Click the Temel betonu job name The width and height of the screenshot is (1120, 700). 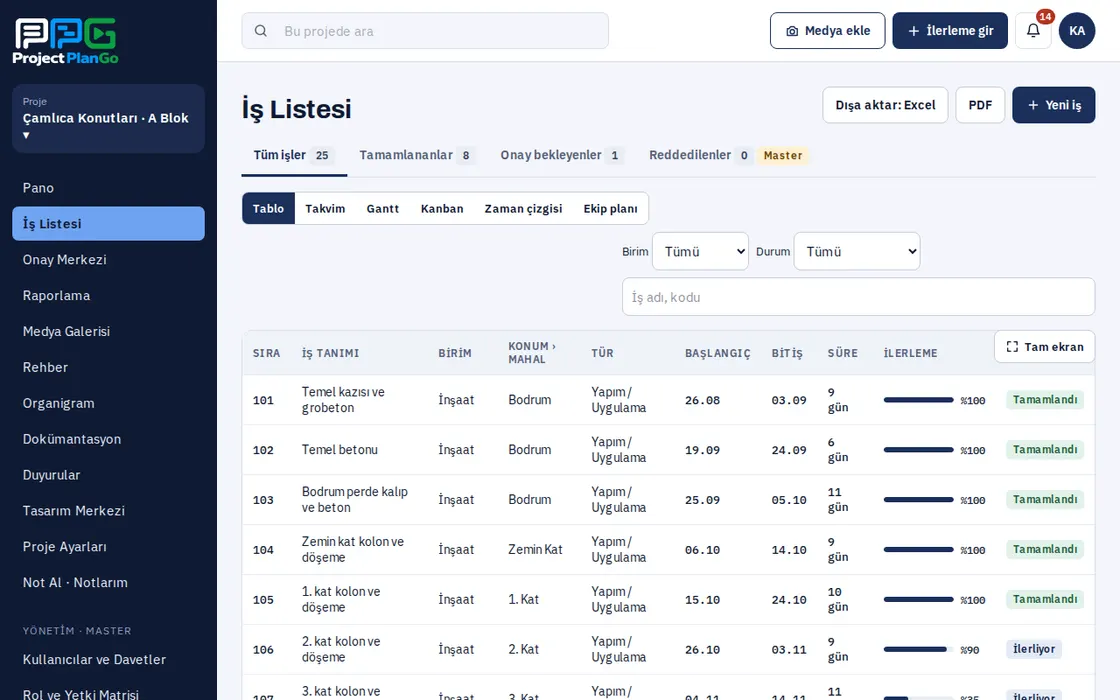tap(339, 449)
